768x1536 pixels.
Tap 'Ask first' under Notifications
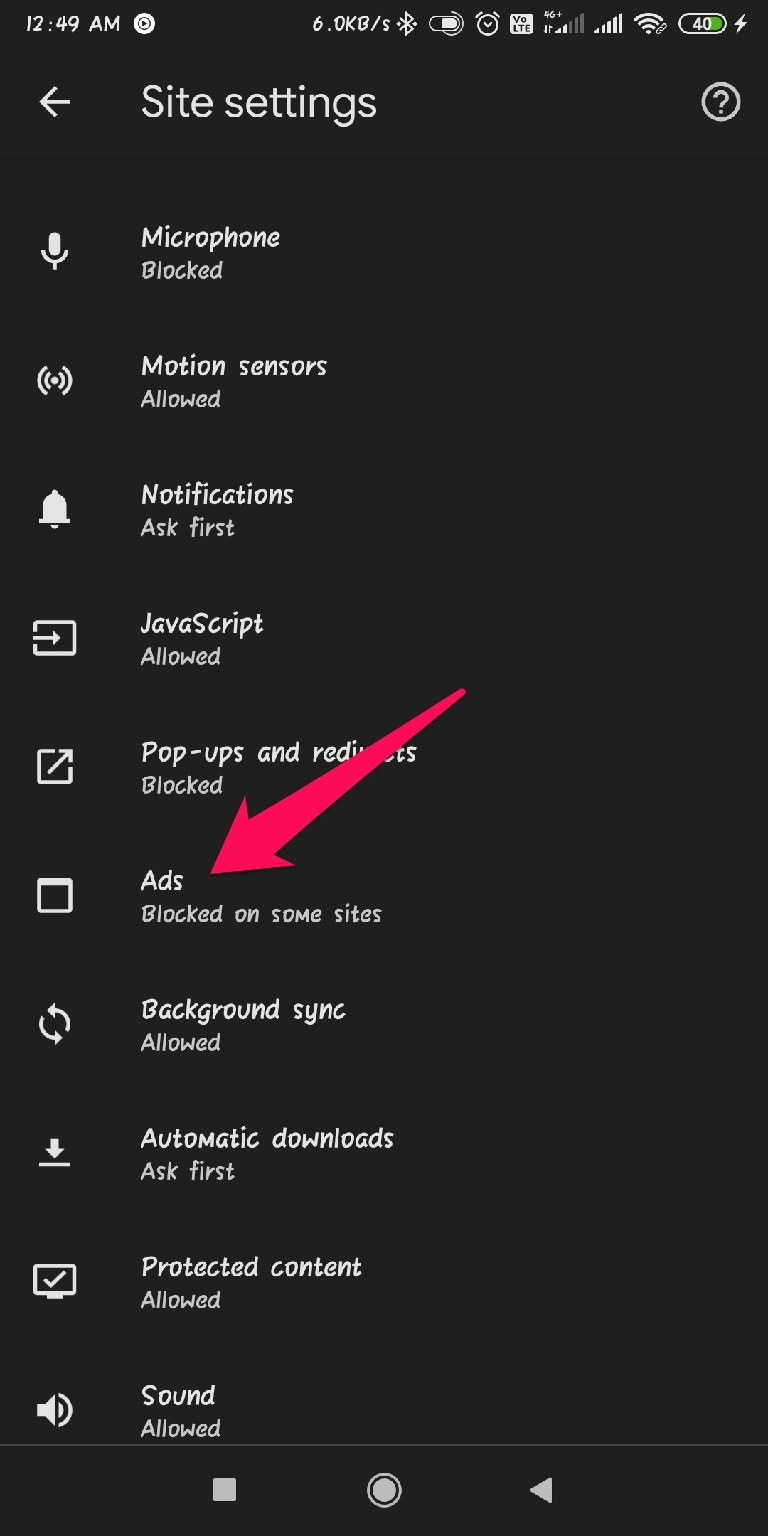(x=188, y=527)
